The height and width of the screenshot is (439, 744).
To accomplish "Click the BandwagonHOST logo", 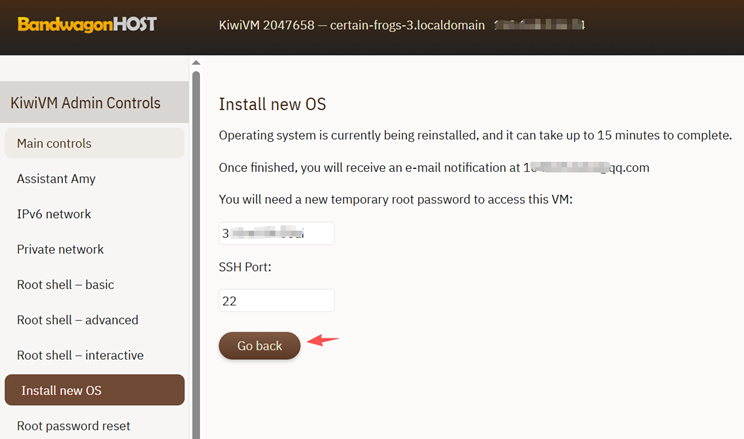I will coord(87,24).
